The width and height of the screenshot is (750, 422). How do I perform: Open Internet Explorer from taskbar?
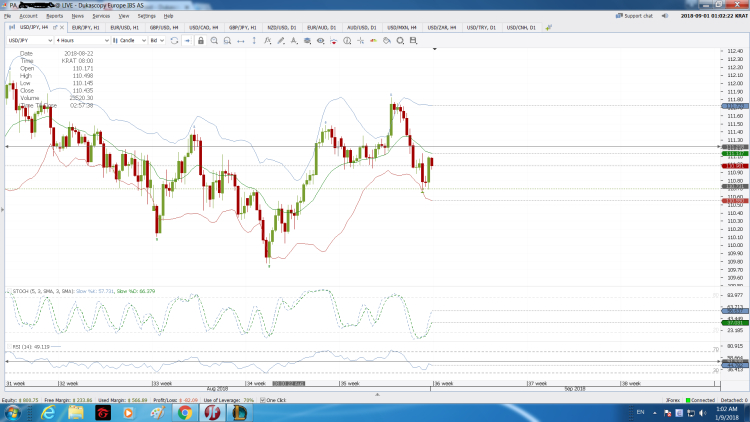point(48,412)
